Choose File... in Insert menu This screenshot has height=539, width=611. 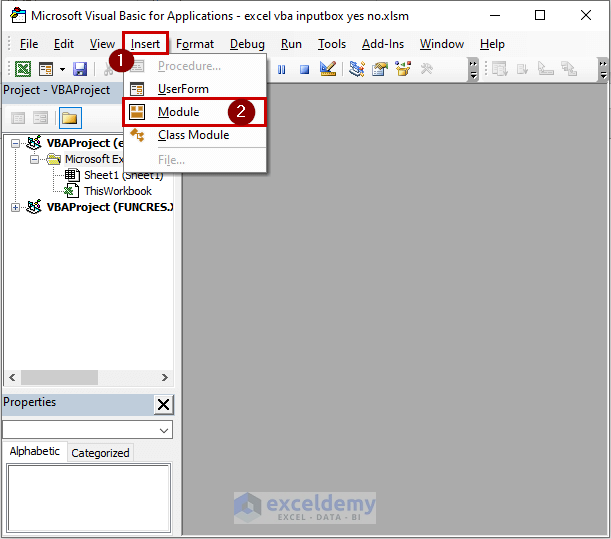195,160
